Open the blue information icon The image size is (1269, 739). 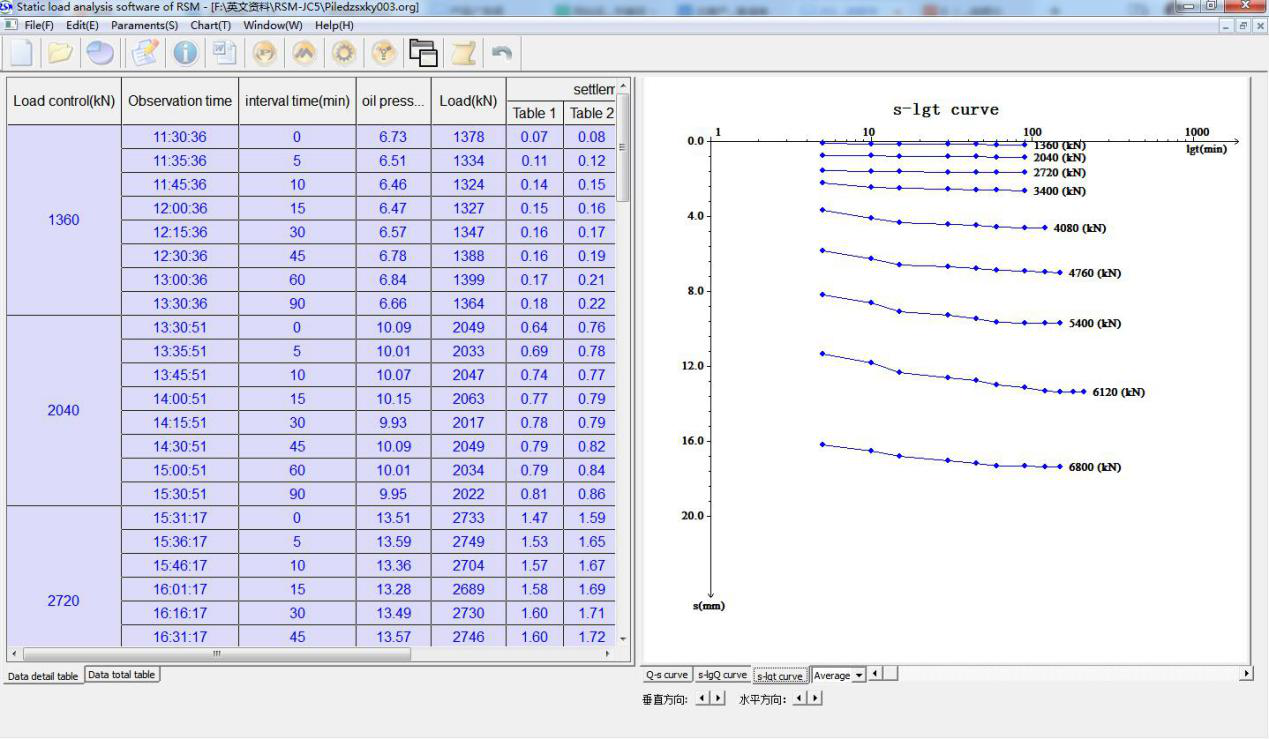pos(185,53)
